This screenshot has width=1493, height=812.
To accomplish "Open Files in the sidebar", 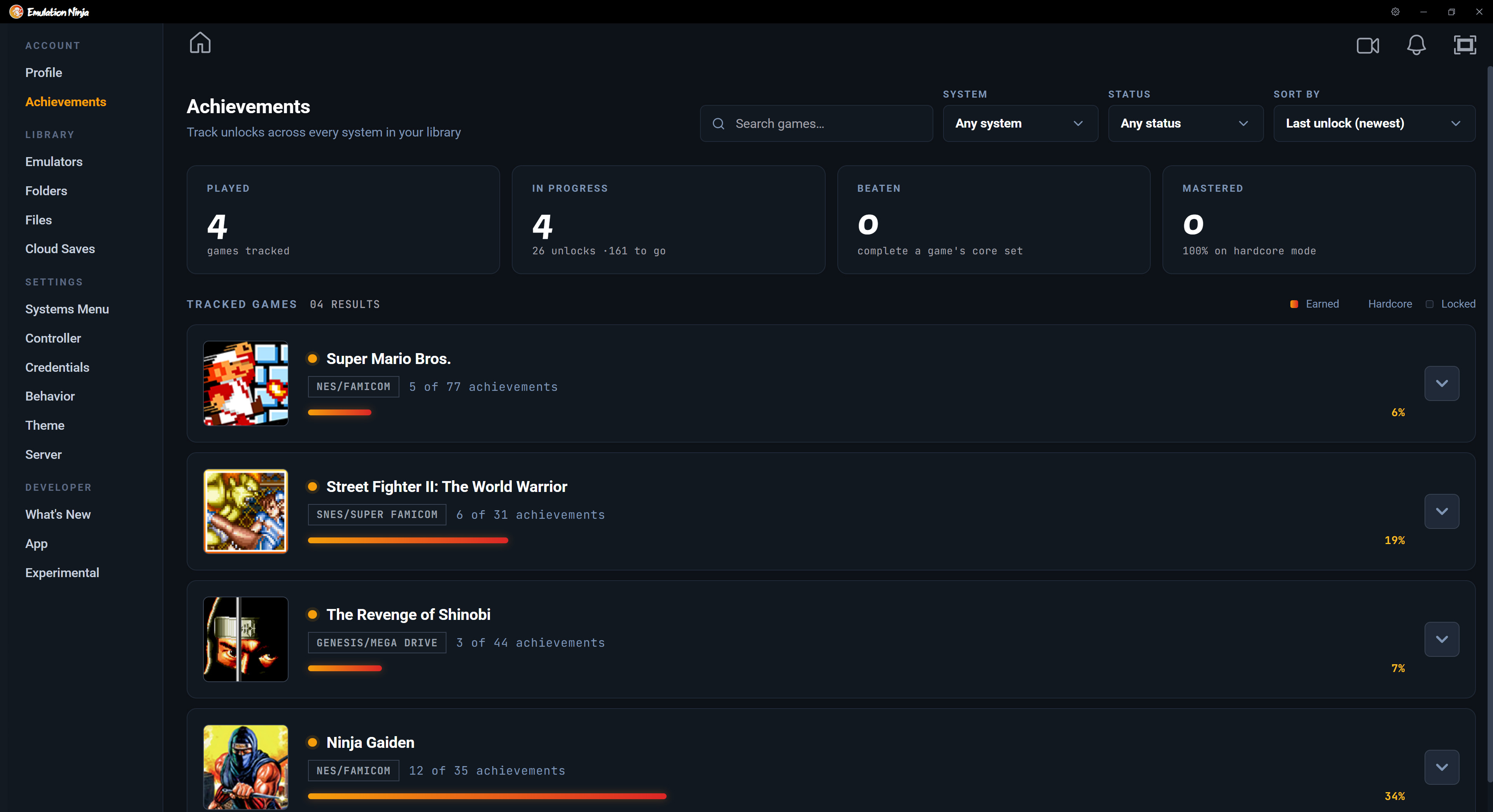I will point(38,220).
